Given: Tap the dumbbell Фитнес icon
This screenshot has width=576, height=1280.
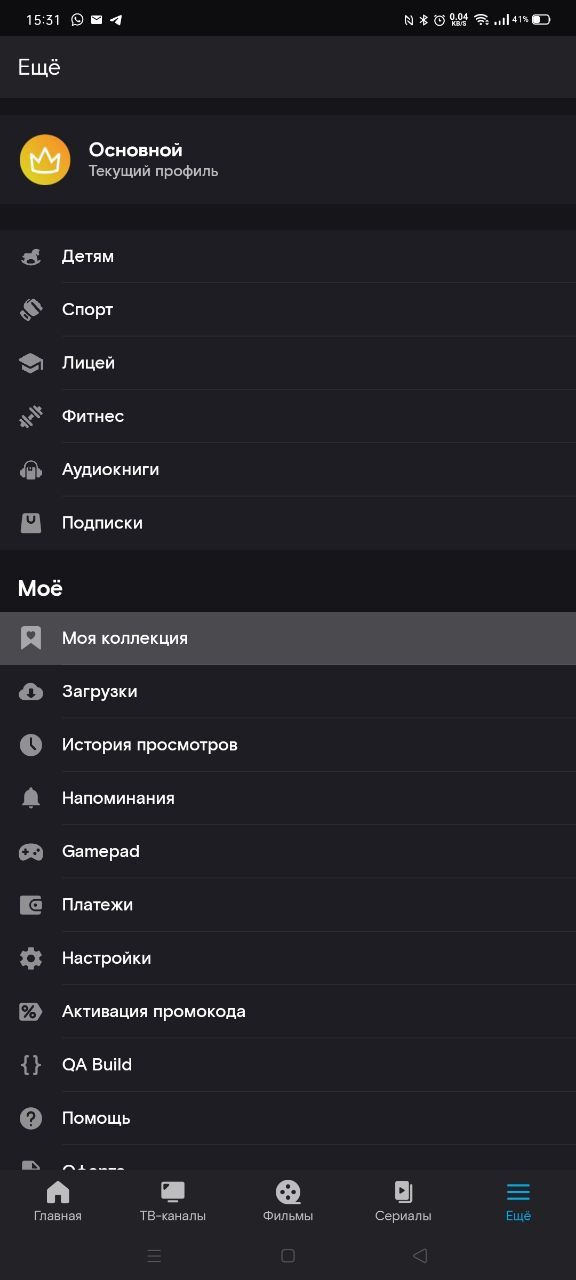Looking at the screenshot, I should (31, 416).
